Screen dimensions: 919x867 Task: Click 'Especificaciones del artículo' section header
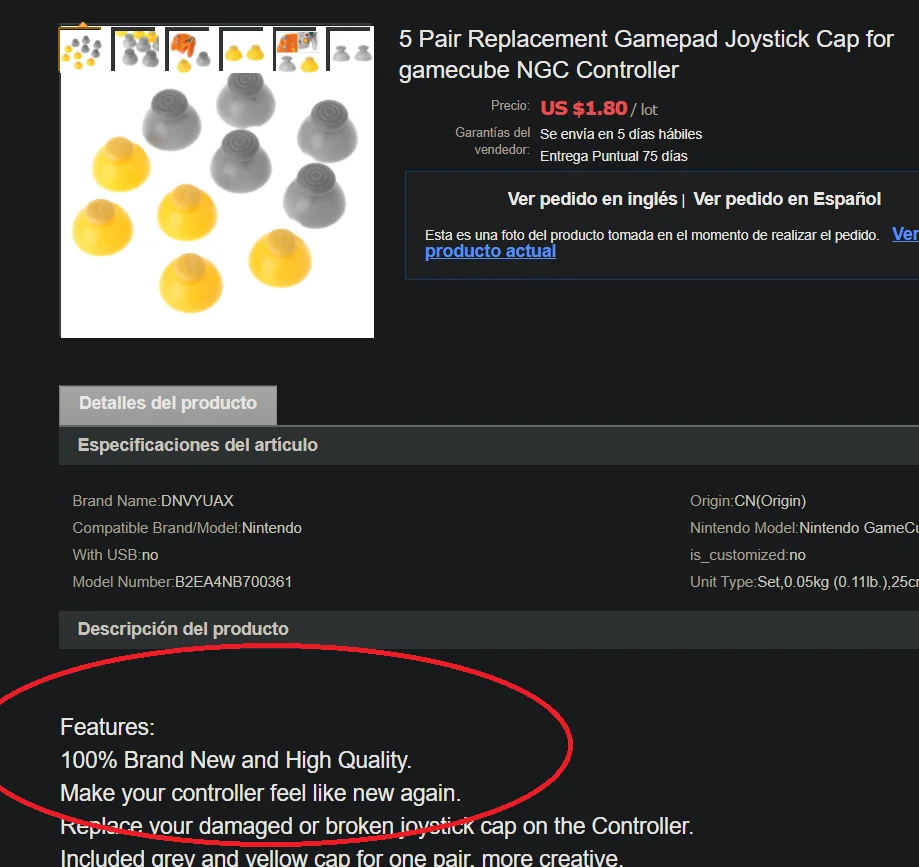489,446
